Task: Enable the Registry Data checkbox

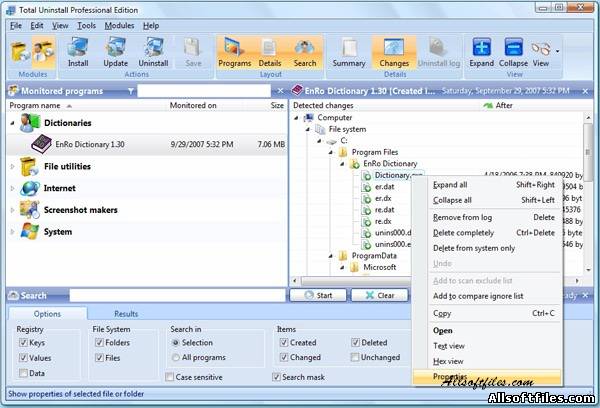Action: click(23, 373)
